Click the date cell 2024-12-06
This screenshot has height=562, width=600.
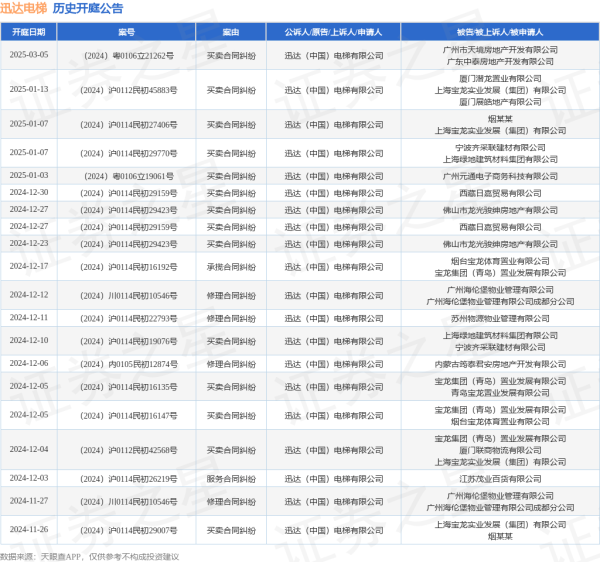29,363
